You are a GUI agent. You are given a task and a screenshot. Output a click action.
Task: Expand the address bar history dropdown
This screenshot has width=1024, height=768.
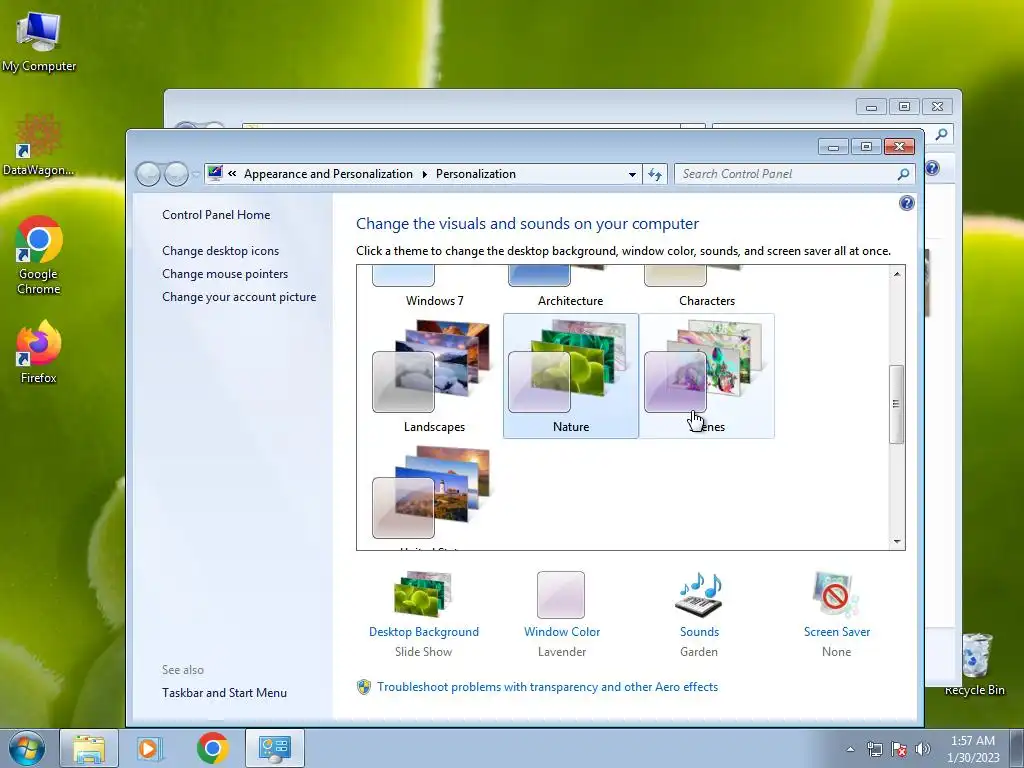coord(632,174)
